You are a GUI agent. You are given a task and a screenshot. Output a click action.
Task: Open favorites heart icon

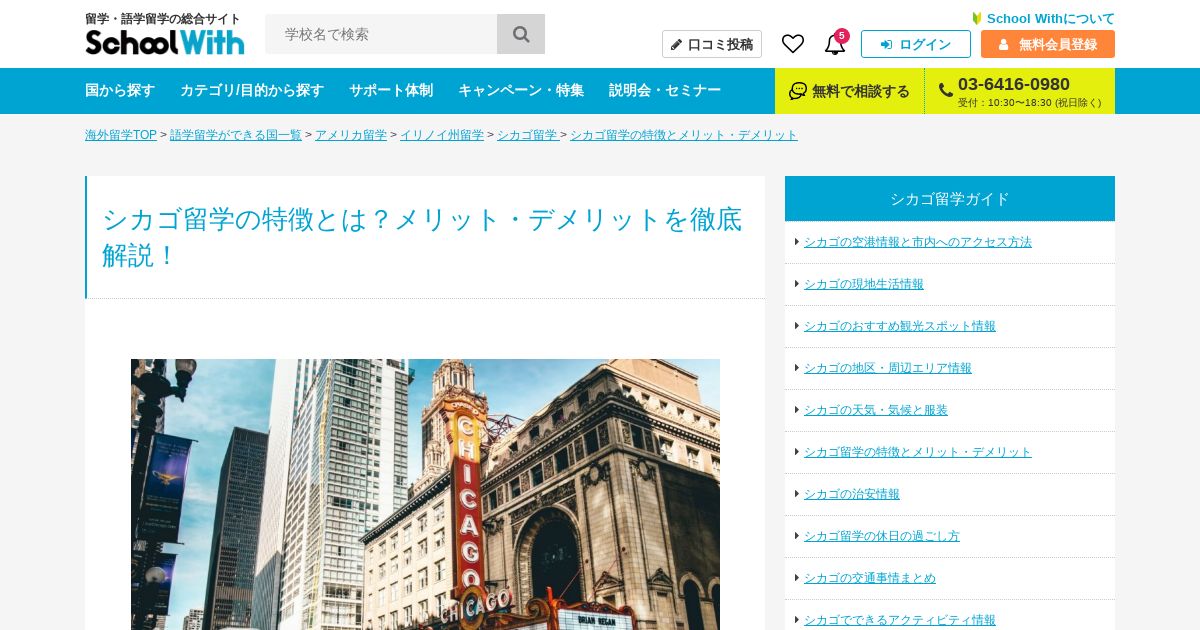[793, 44]
